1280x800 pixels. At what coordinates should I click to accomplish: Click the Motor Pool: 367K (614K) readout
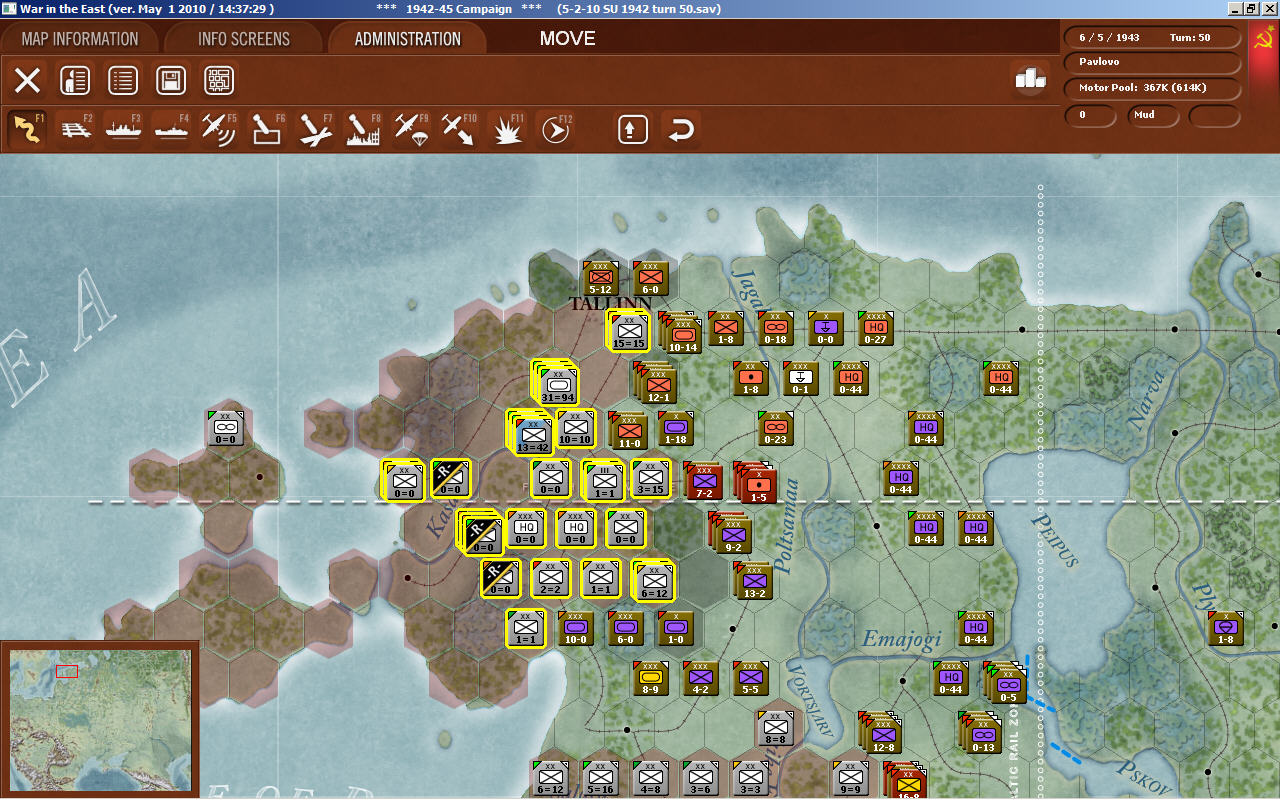1152,88
